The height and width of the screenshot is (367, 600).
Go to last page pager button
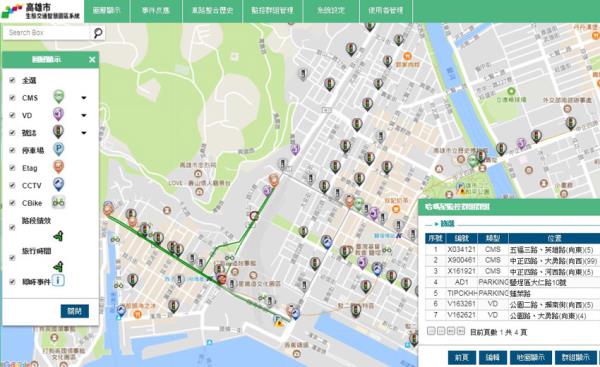click(461, 331)
